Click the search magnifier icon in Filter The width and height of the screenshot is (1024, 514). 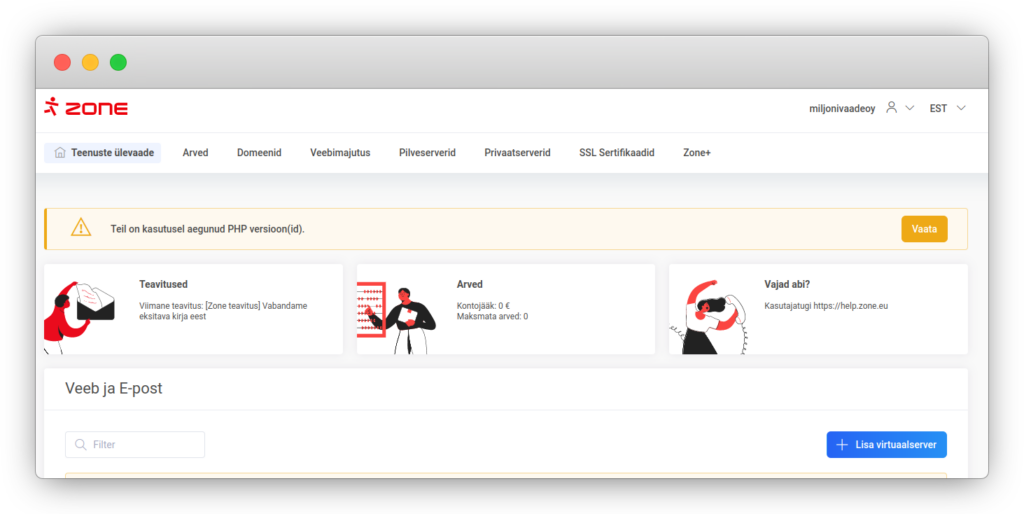pyautogui.click(x=80, y=445)
